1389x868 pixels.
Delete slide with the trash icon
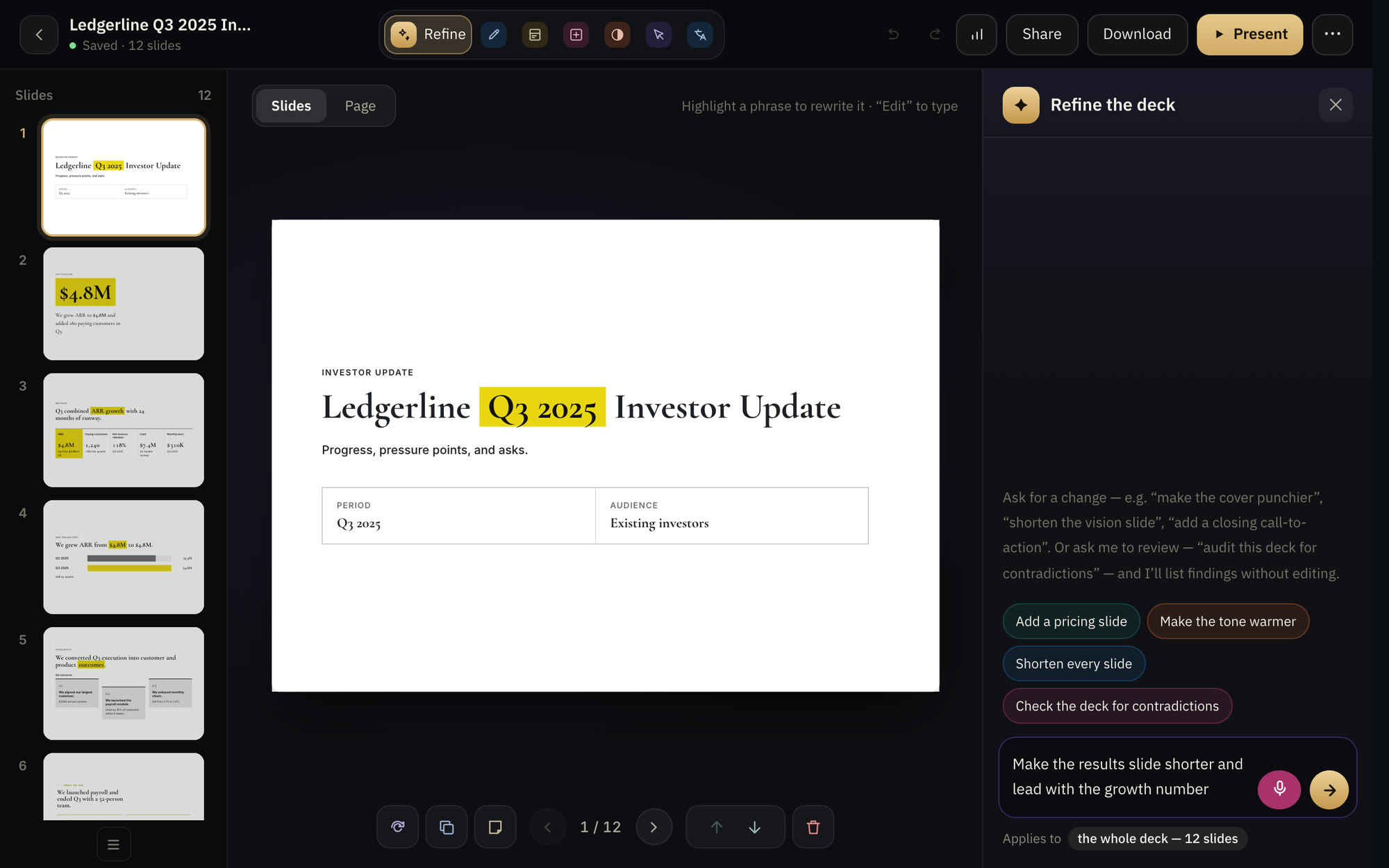click(x=813, y=827)
